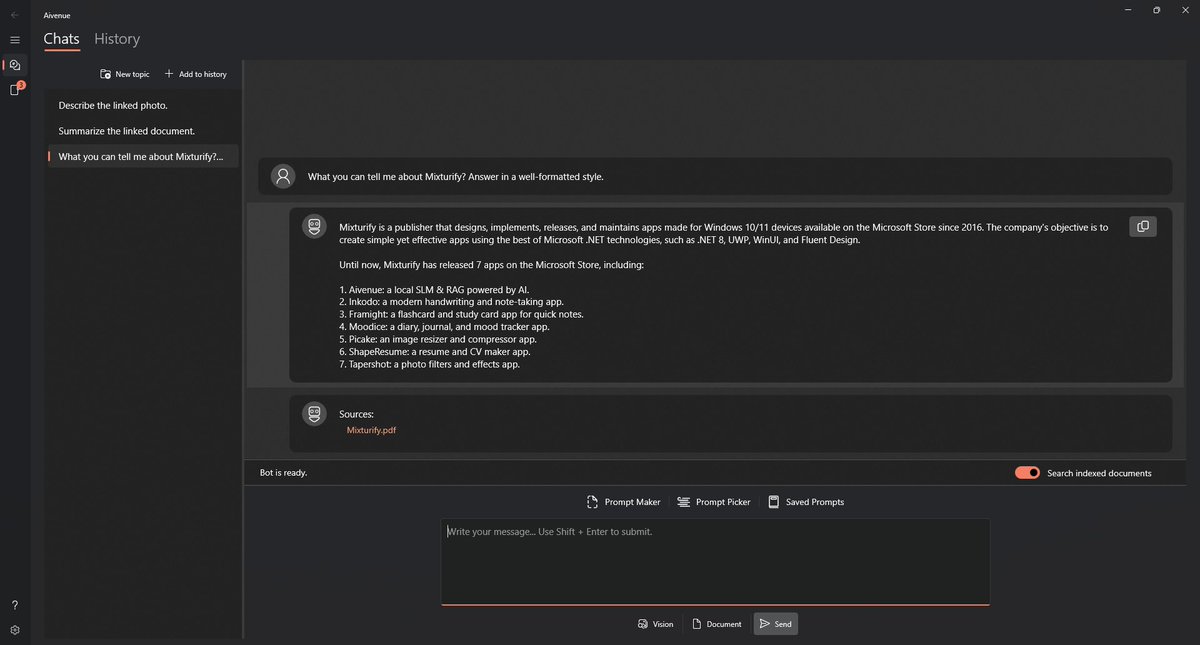Maximize or restore the Aivenue window
The width and height of the screenshot is (1200, 645).
click(x=1156, y=10)
